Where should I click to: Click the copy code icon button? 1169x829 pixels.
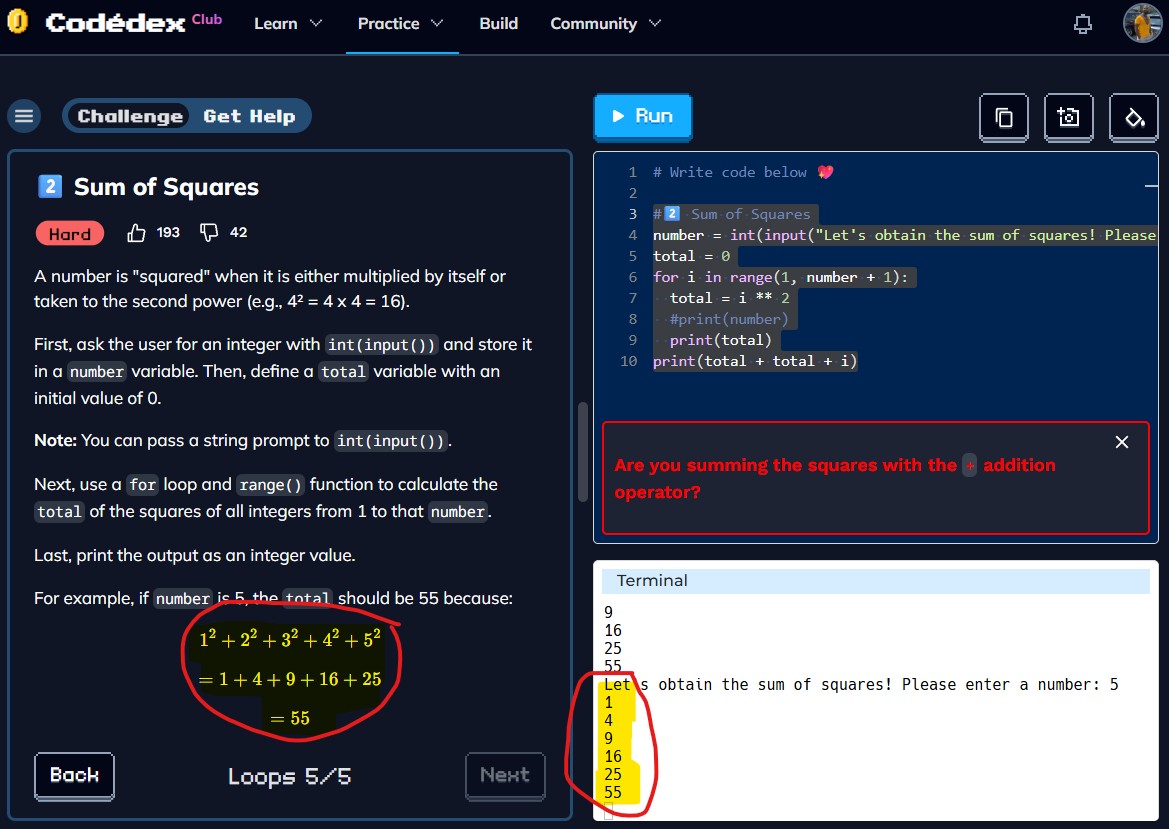pyautogui.click(x=1003, y=118)
